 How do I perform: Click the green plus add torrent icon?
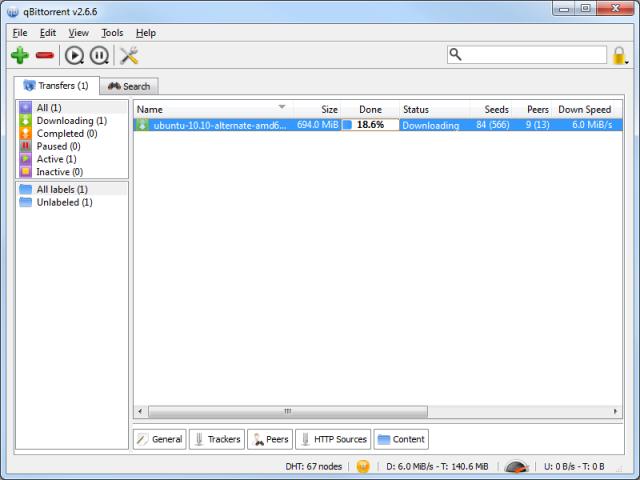[x=19, y=55]
